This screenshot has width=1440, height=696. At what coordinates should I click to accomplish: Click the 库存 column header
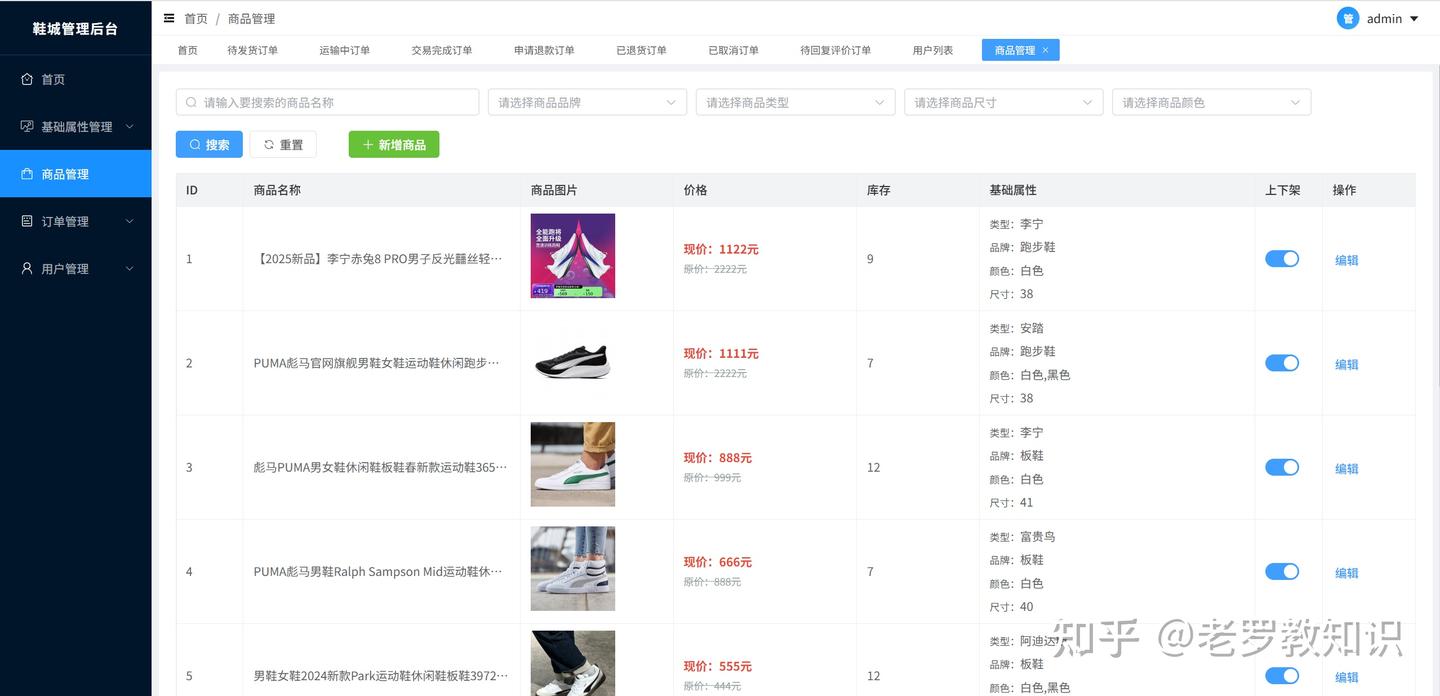[x=879, y=190]
